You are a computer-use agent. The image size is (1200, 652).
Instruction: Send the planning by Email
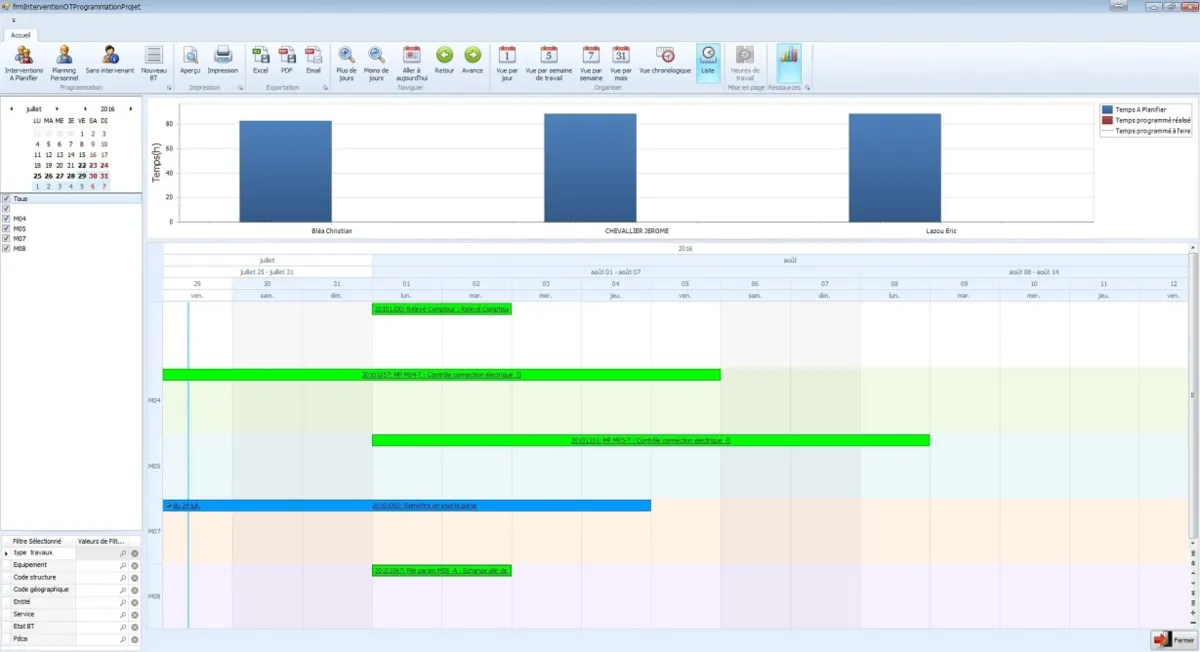314,60
